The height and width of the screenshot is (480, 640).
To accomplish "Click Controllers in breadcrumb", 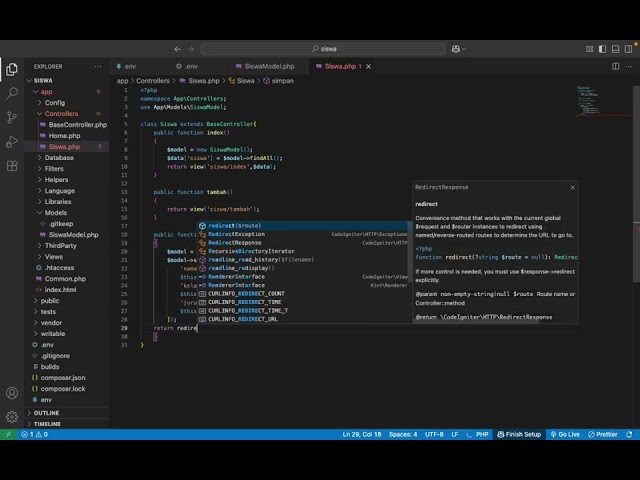I will (x=153, y=81).
